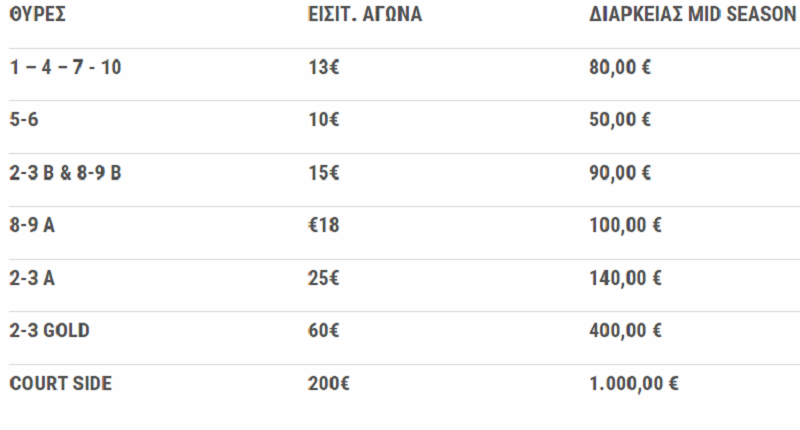800x430 pixels.
Task: Select the 60€ match ticket price
Action: [323, 331]
